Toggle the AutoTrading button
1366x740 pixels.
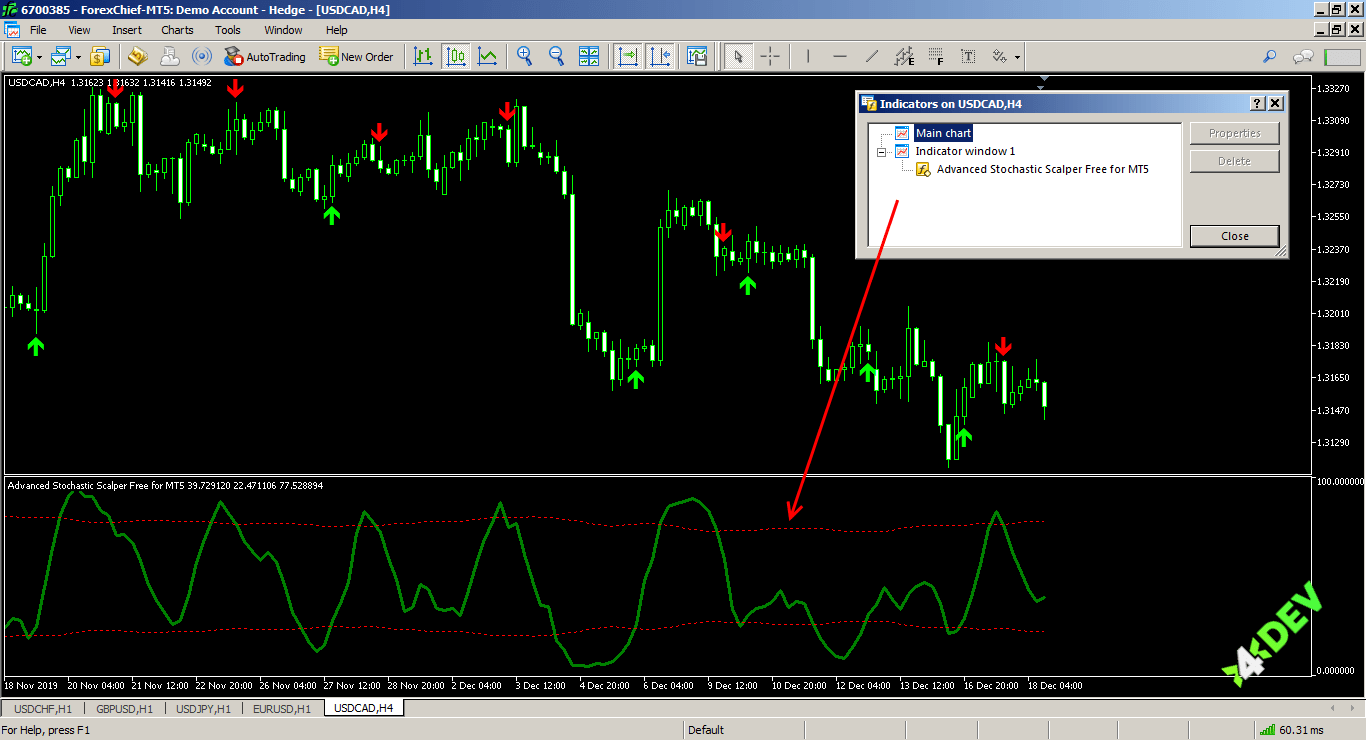point(265,56)
